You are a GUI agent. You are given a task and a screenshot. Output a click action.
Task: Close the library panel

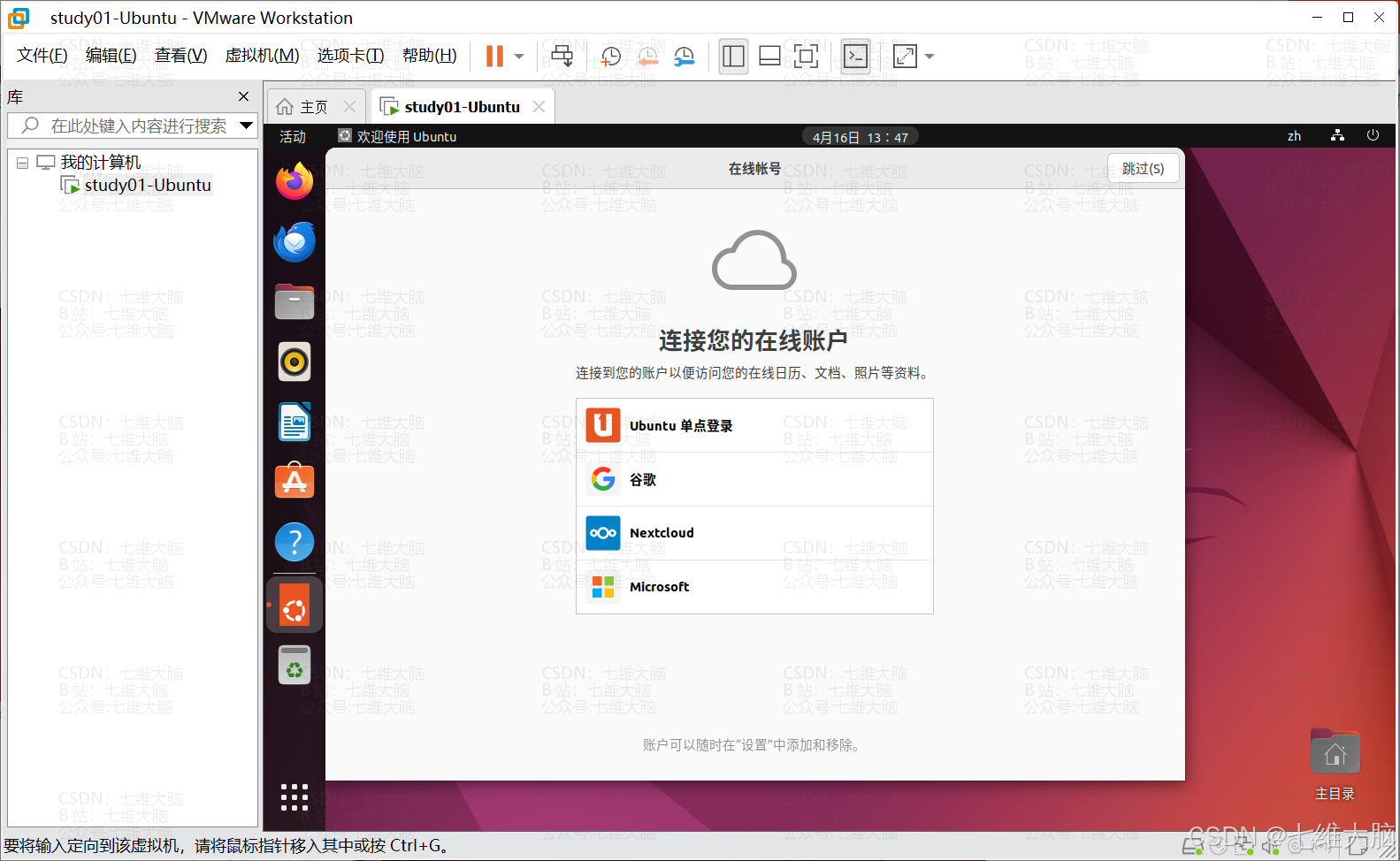[244, 96]
